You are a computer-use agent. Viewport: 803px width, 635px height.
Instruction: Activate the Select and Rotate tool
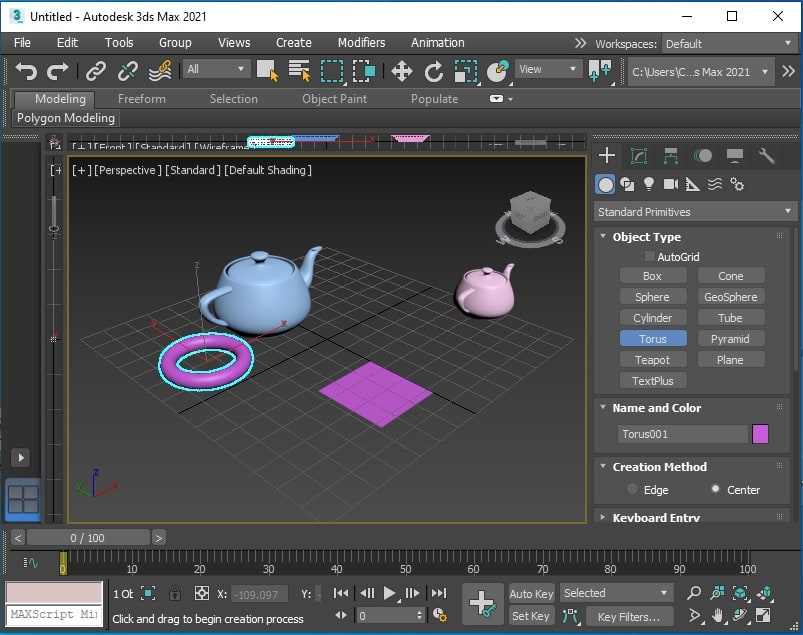click(x=434, y=71)
